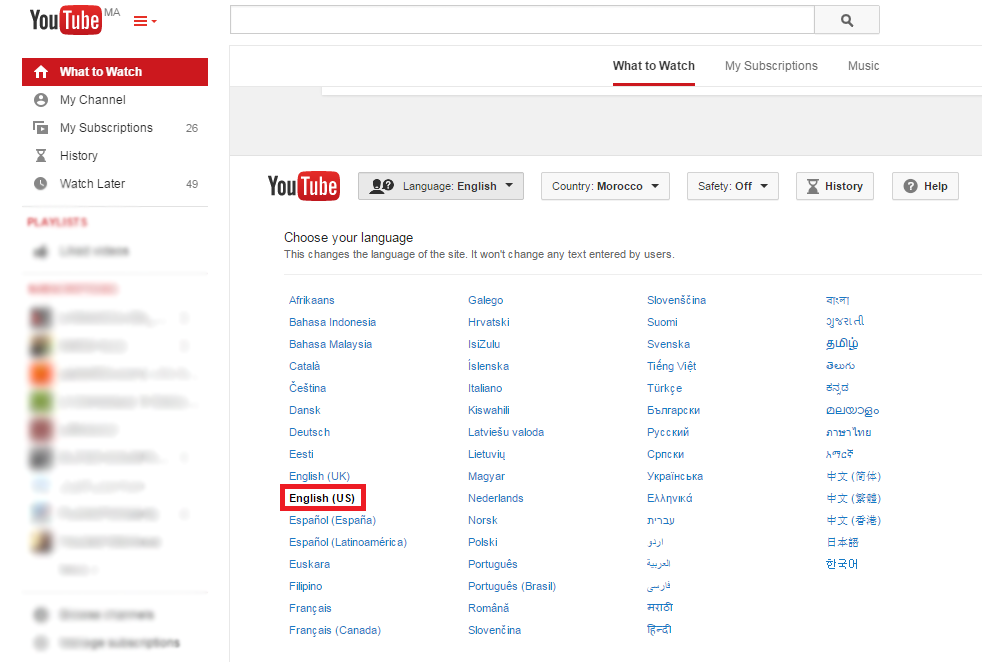This screenshot has height=662, width=982.
Task: Open the Language: English dropdown
Action: [x=441, y=186]
